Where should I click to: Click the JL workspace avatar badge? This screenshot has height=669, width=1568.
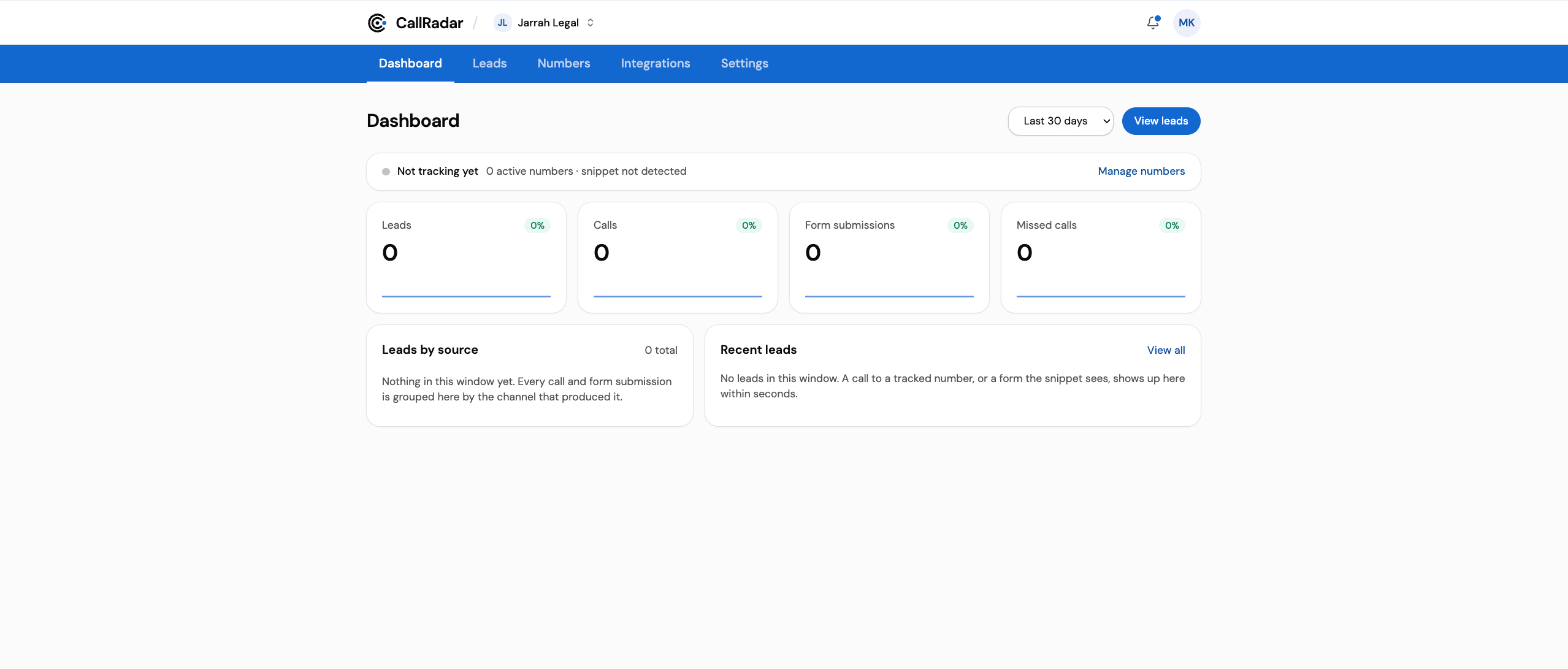click(x=502, y=23)
